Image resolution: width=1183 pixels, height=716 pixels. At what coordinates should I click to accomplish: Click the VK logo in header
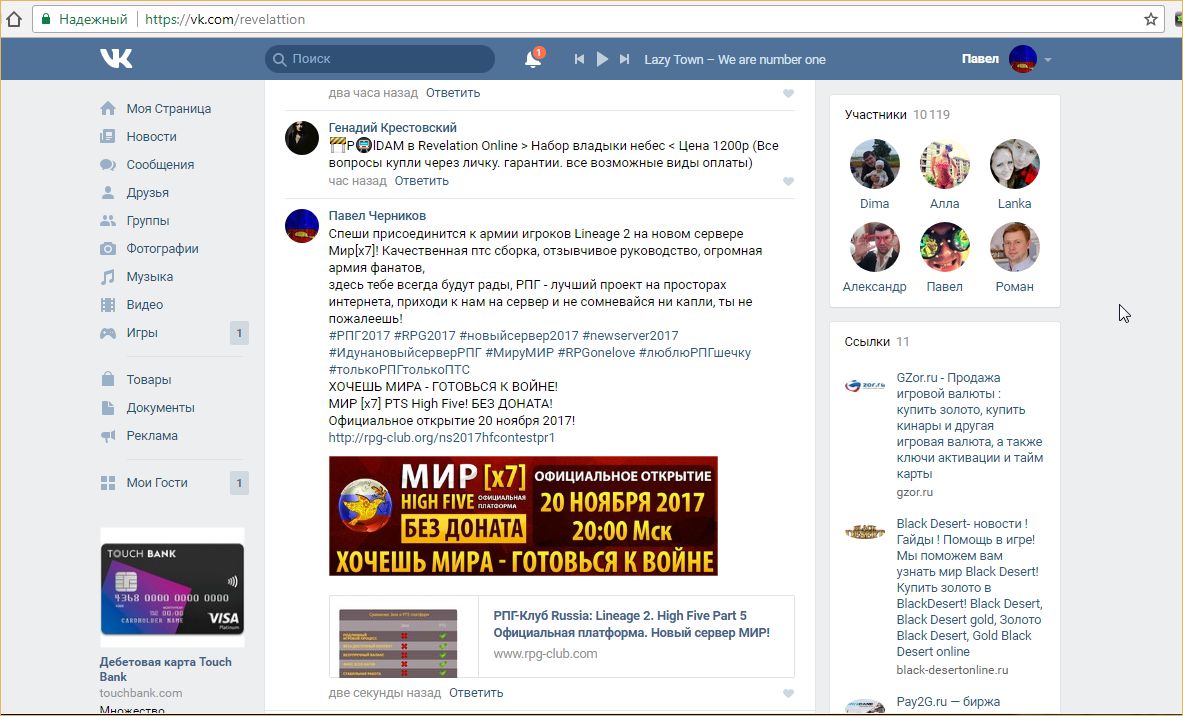[116, 59]
